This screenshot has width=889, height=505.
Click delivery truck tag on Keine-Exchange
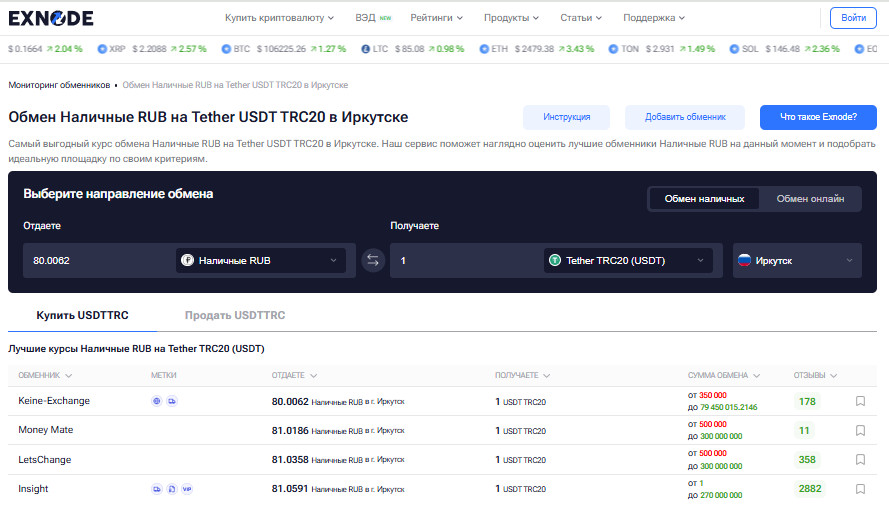[x=172, y=401]
